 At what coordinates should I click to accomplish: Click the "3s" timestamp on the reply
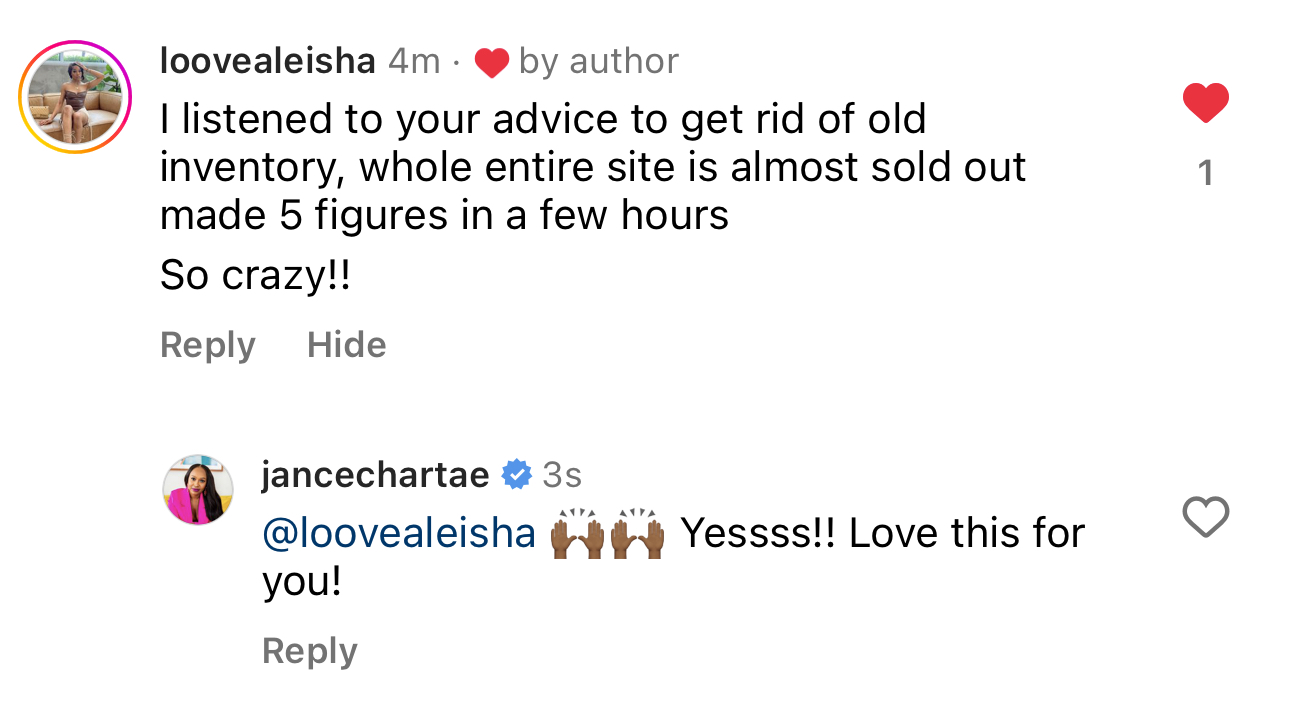(562, 474)
